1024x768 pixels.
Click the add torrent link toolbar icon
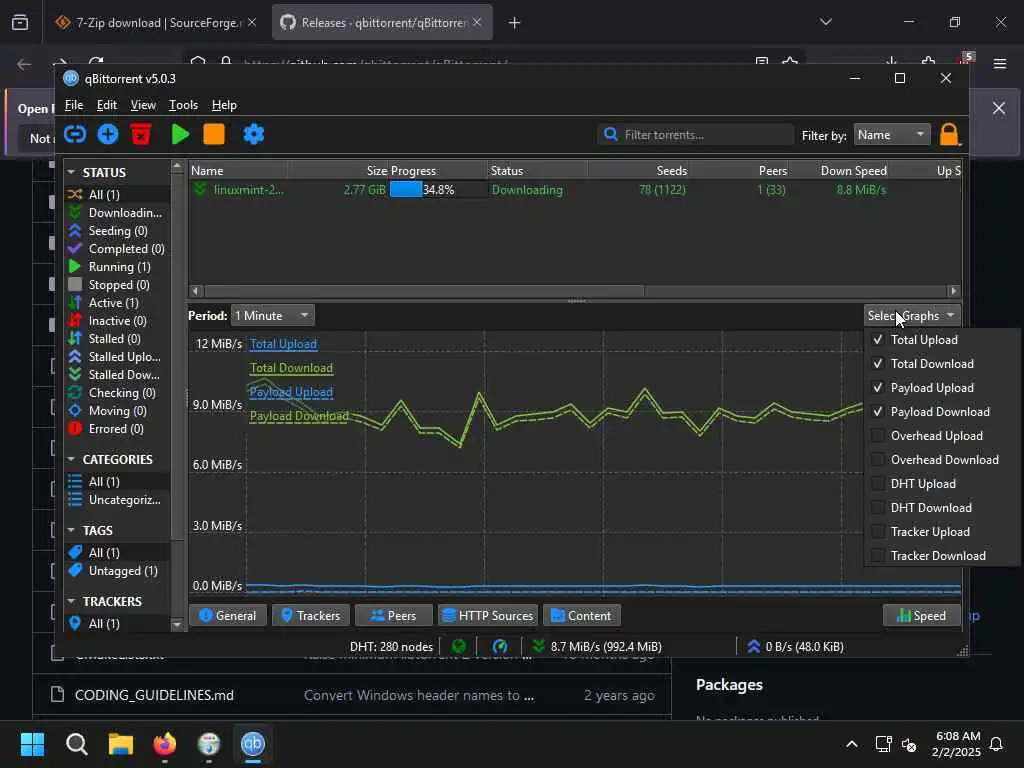coord(75,135)
